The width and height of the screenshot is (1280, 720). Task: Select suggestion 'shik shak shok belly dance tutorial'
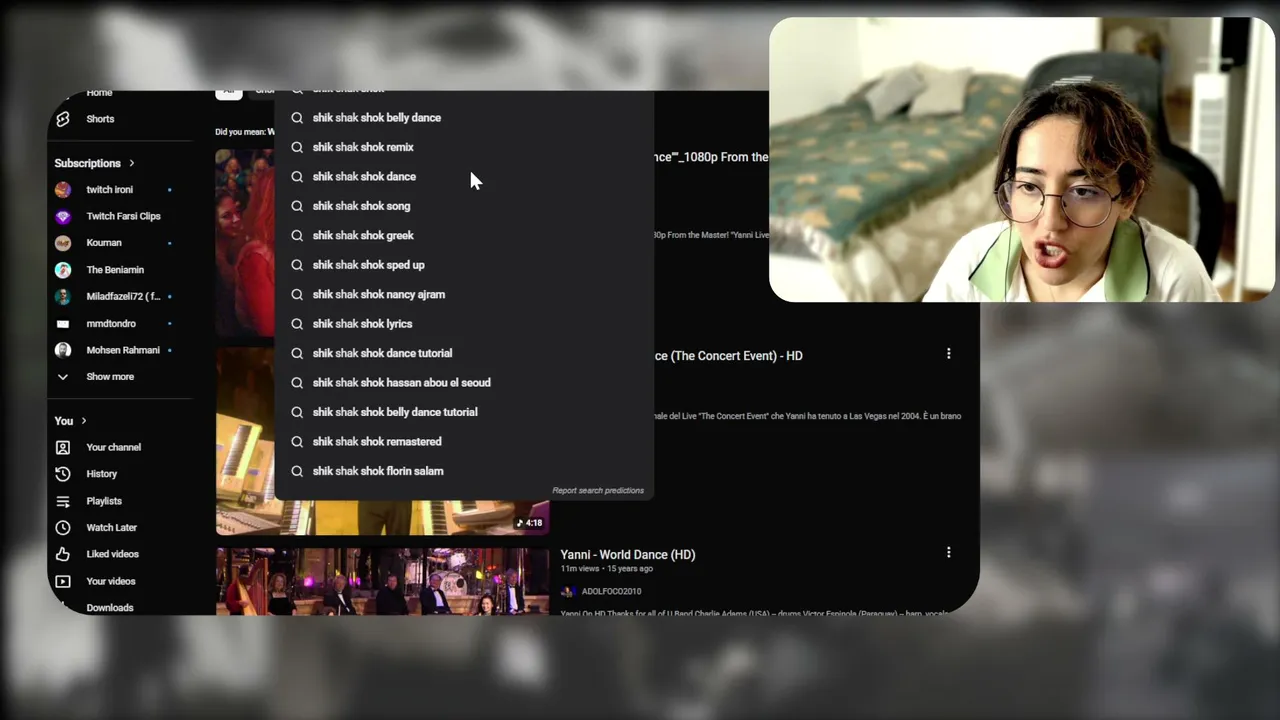(465, 412)
